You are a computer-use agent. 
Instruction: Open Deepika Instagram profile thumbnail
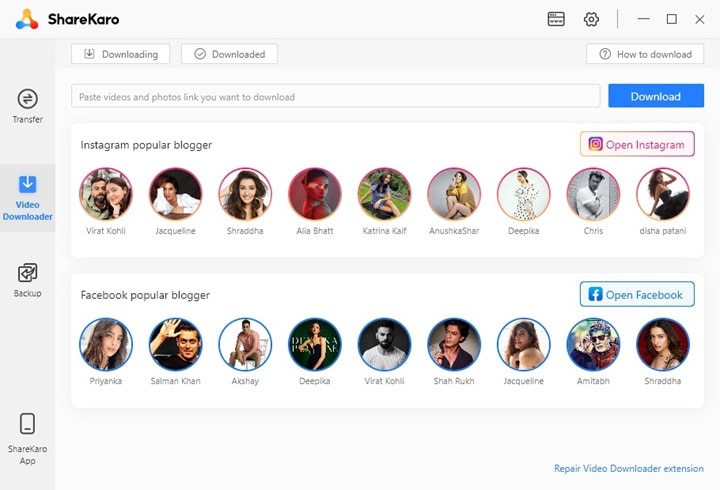(x=523, y=194)
